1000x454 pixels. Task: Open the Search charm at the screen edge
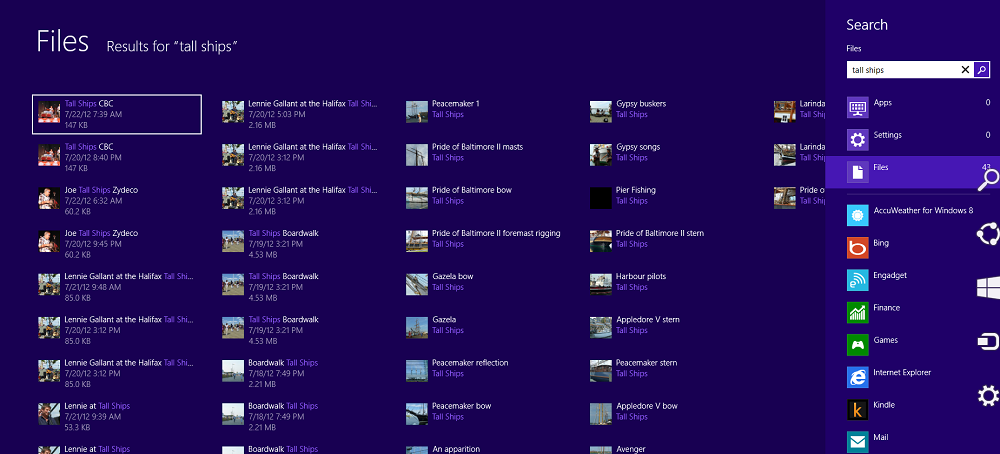coord(988,179)
